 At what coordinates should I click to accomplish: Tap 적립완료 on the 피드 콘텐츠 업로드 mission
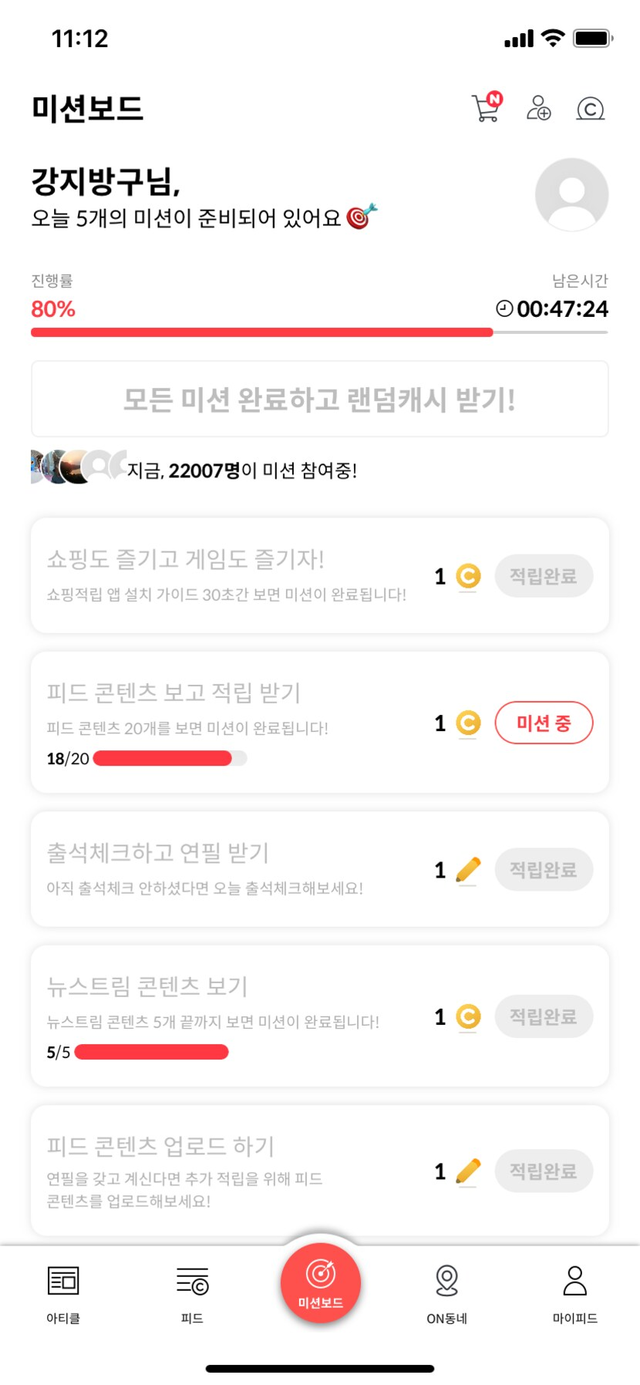[543, 1171]
